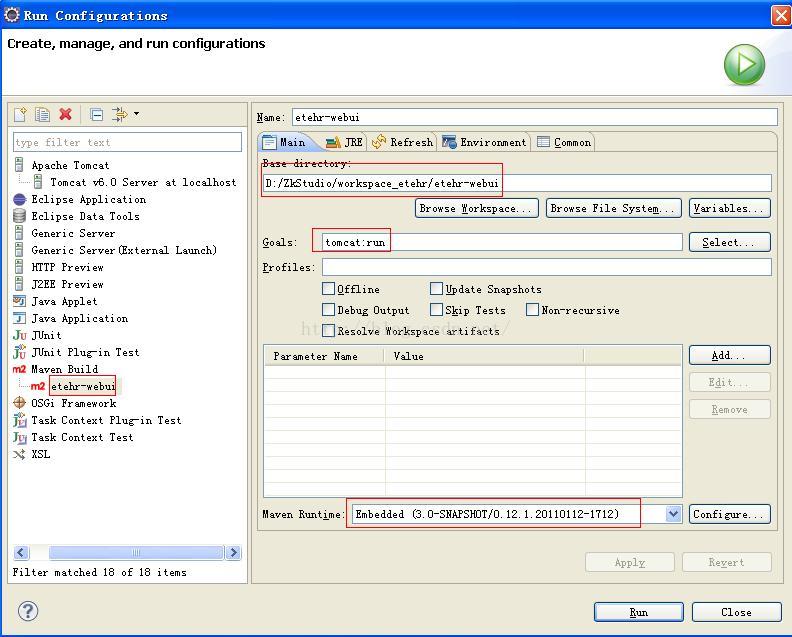Viewport: 792px width, 637px height.
Task: Click the Eclipse Application sphere icon
Action: click(19, 199)
